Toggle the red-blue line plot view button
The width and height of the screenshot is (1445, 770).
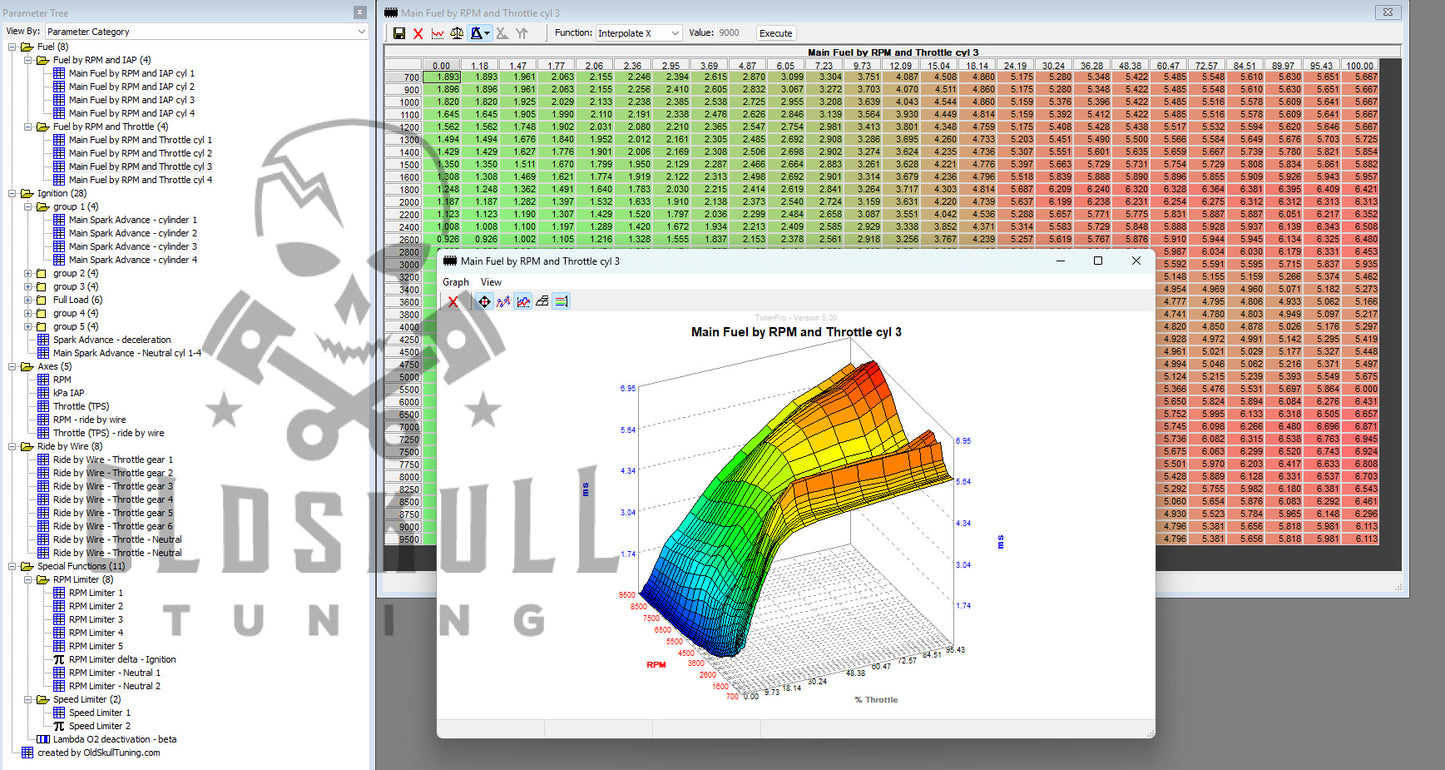click(522, 301)
